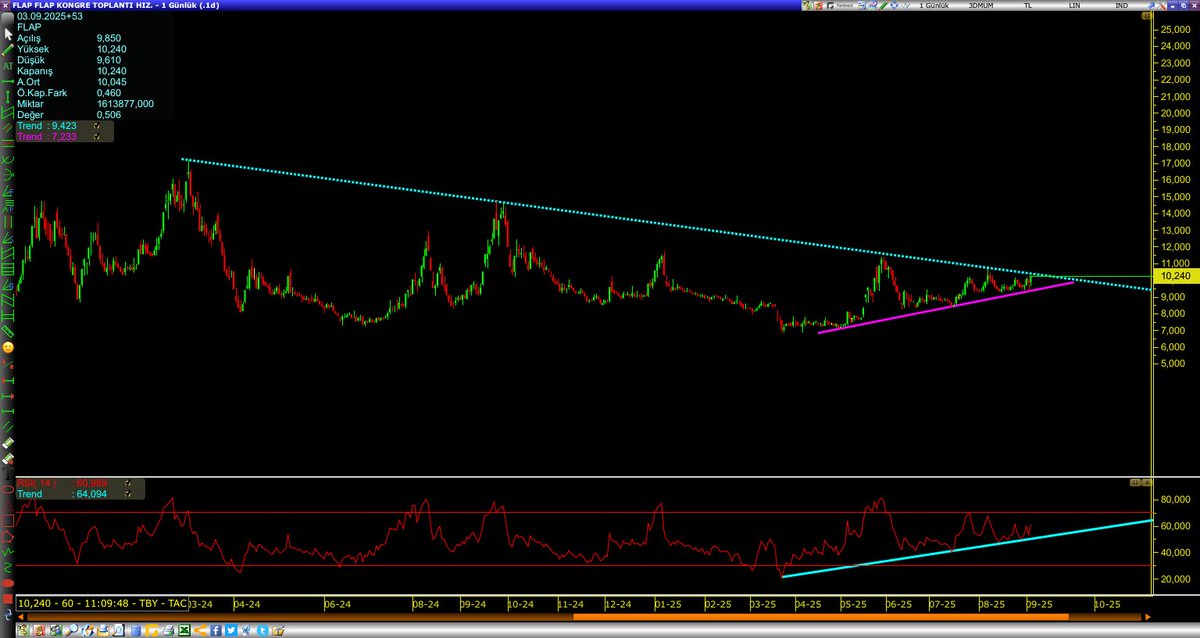Screen dimensions: 1200x638
Task: Click the left scroll arrow of time scrollbar
Action: 21,616
